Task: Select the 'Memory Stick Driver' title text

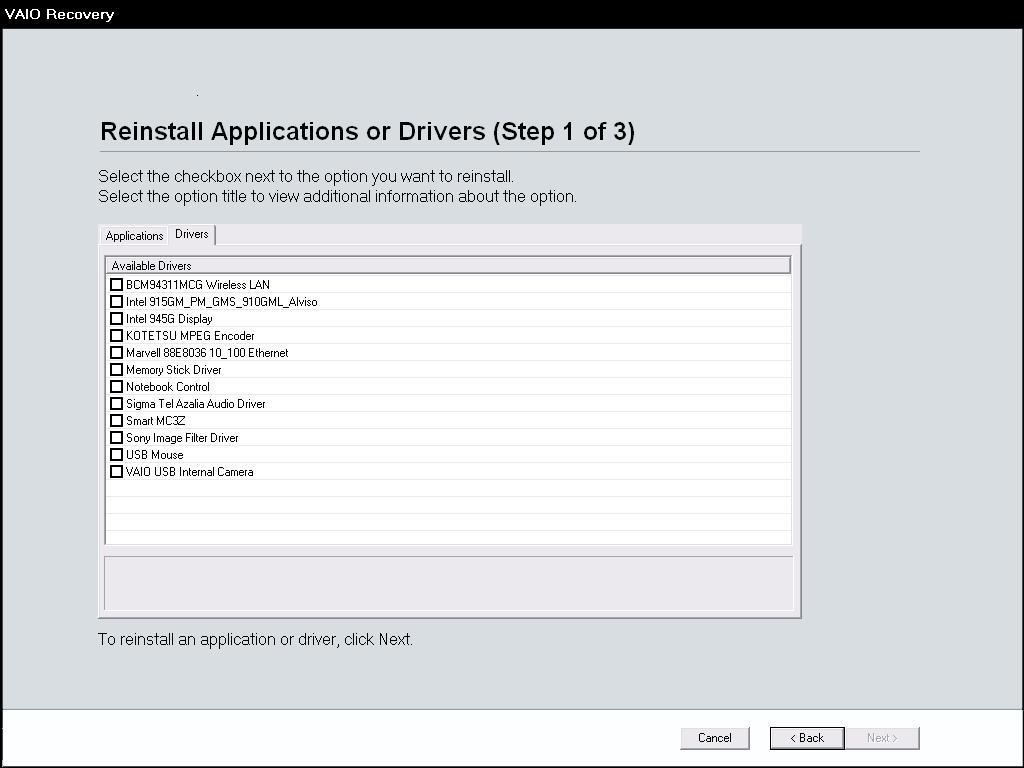Action: click(174, 370)
